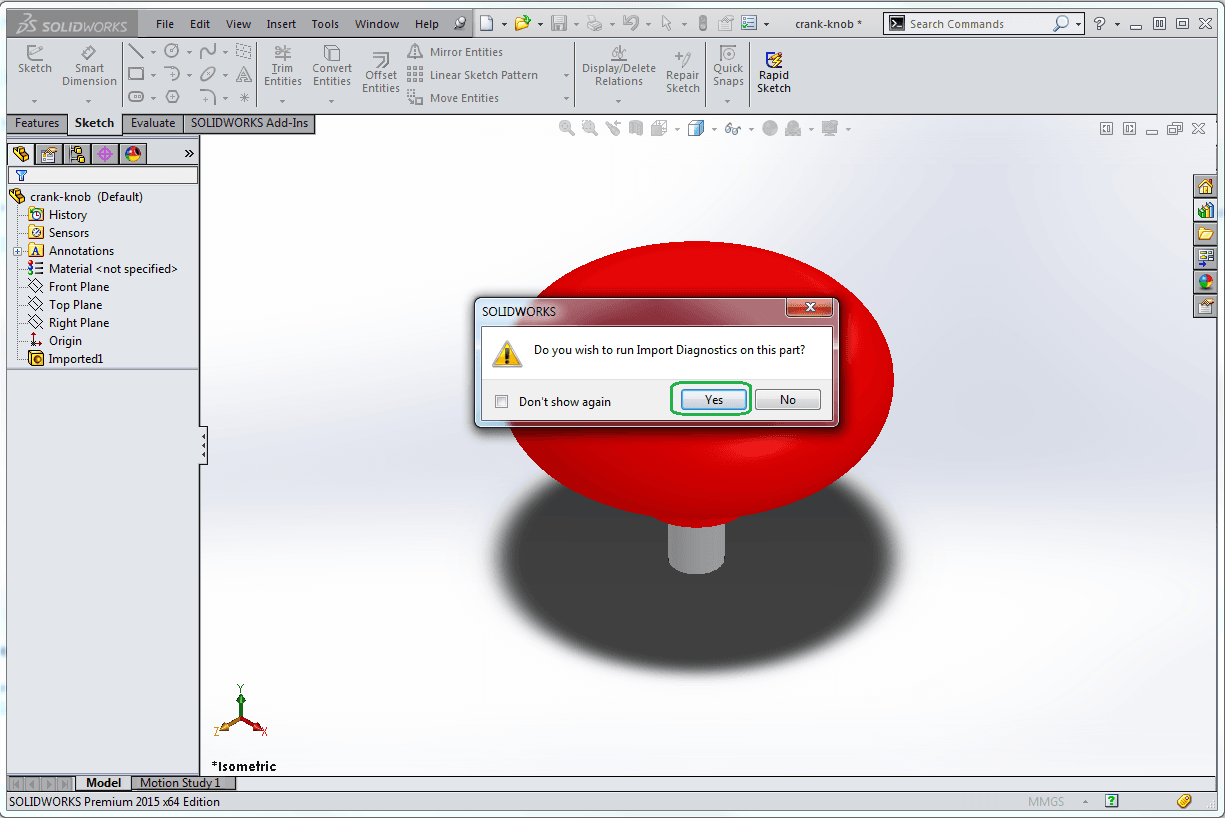Open the Design Library task pane
Image resolution: width=1225 pixels, height=818 pixels.
pyautogui.click(x=1206, y=210)
